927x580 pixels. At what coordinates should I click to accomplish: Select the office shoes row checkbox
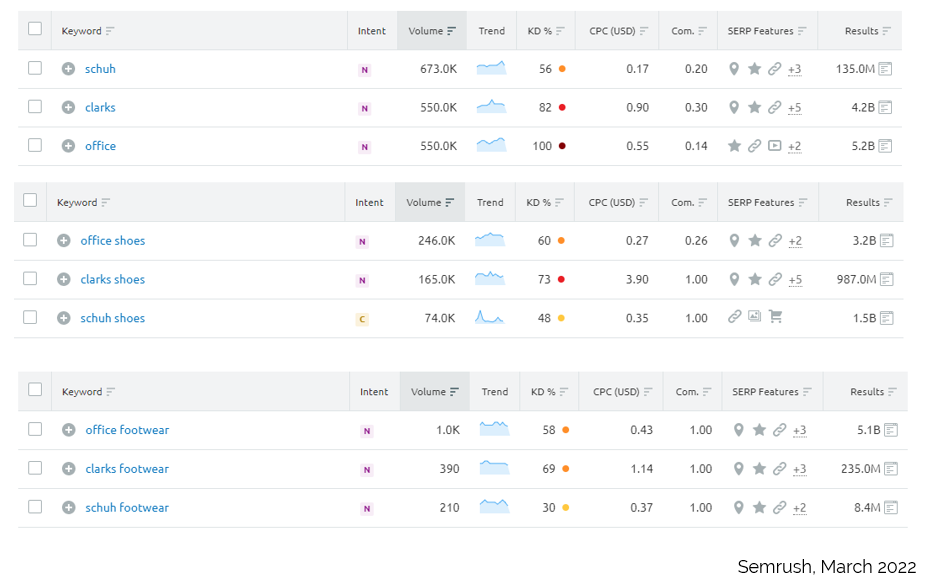click(x=30, y=239)
